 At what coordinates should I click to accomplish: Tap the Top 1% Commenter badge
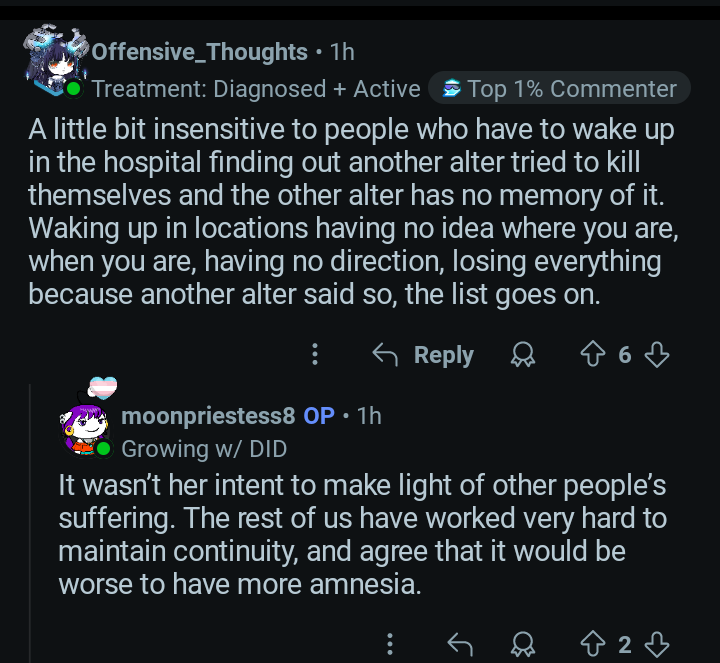pyautogui.click(x=559, y=89)
